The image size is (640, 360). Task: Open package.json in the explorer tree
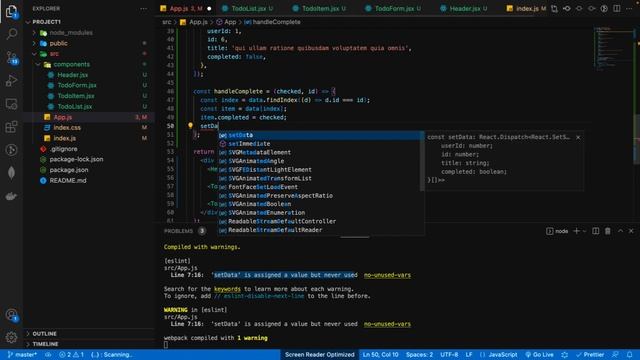click(69, 170)
